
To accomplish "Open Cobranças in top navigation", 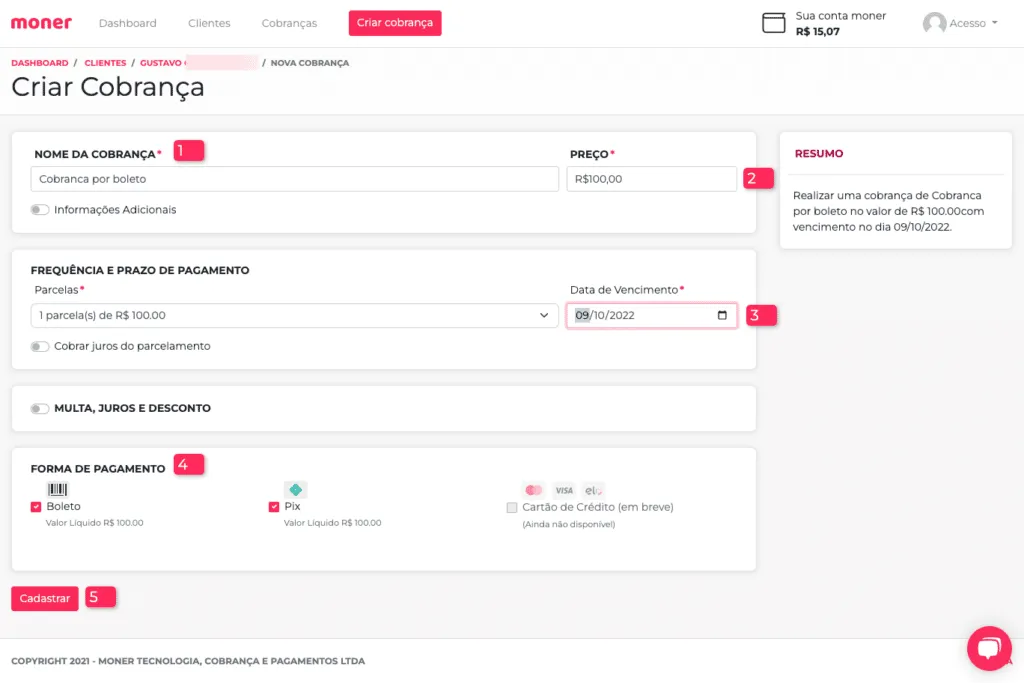I will coord(289,23).
